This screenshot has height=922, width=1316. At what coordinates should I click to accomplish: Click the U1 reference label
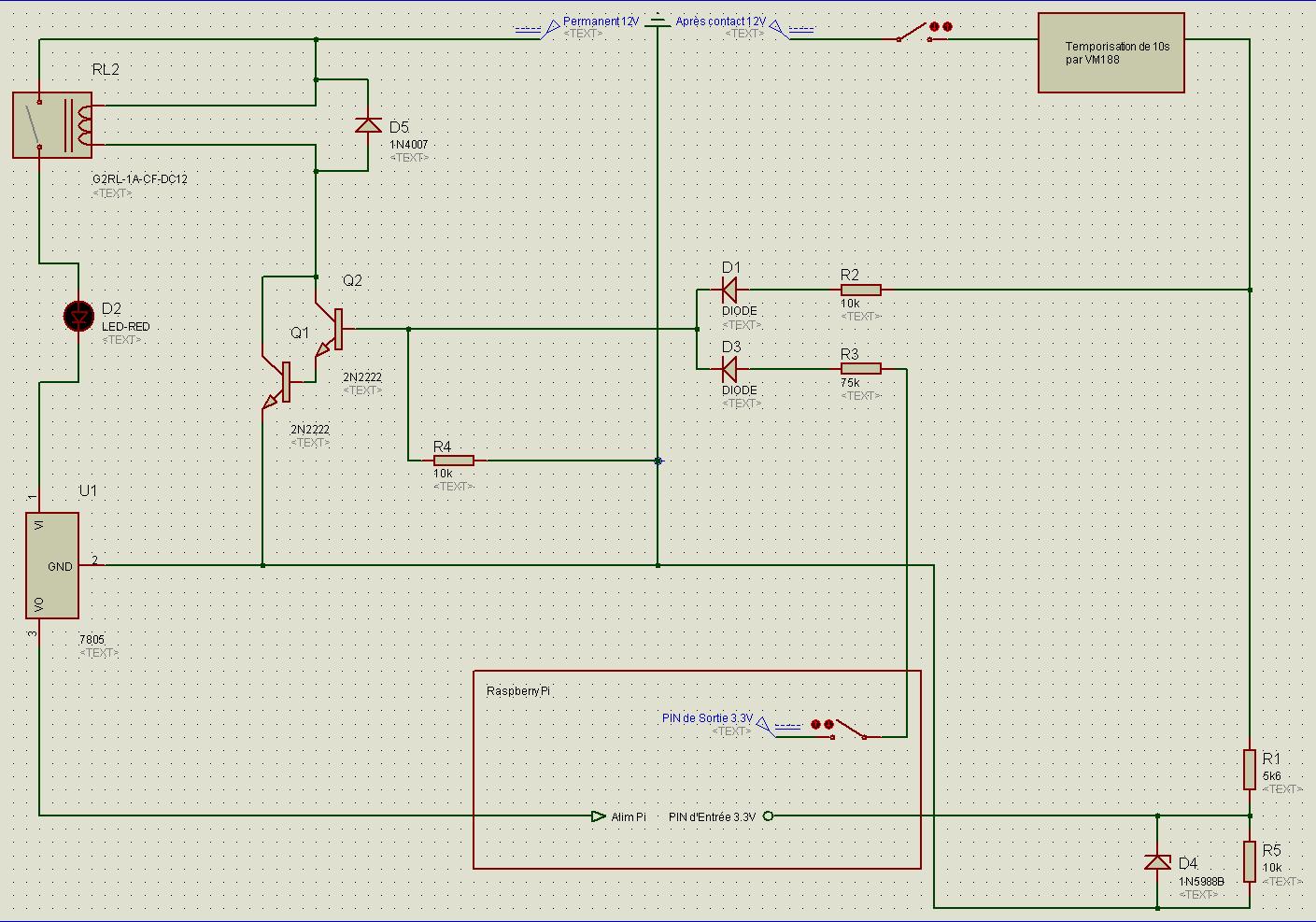pos(88,490)
